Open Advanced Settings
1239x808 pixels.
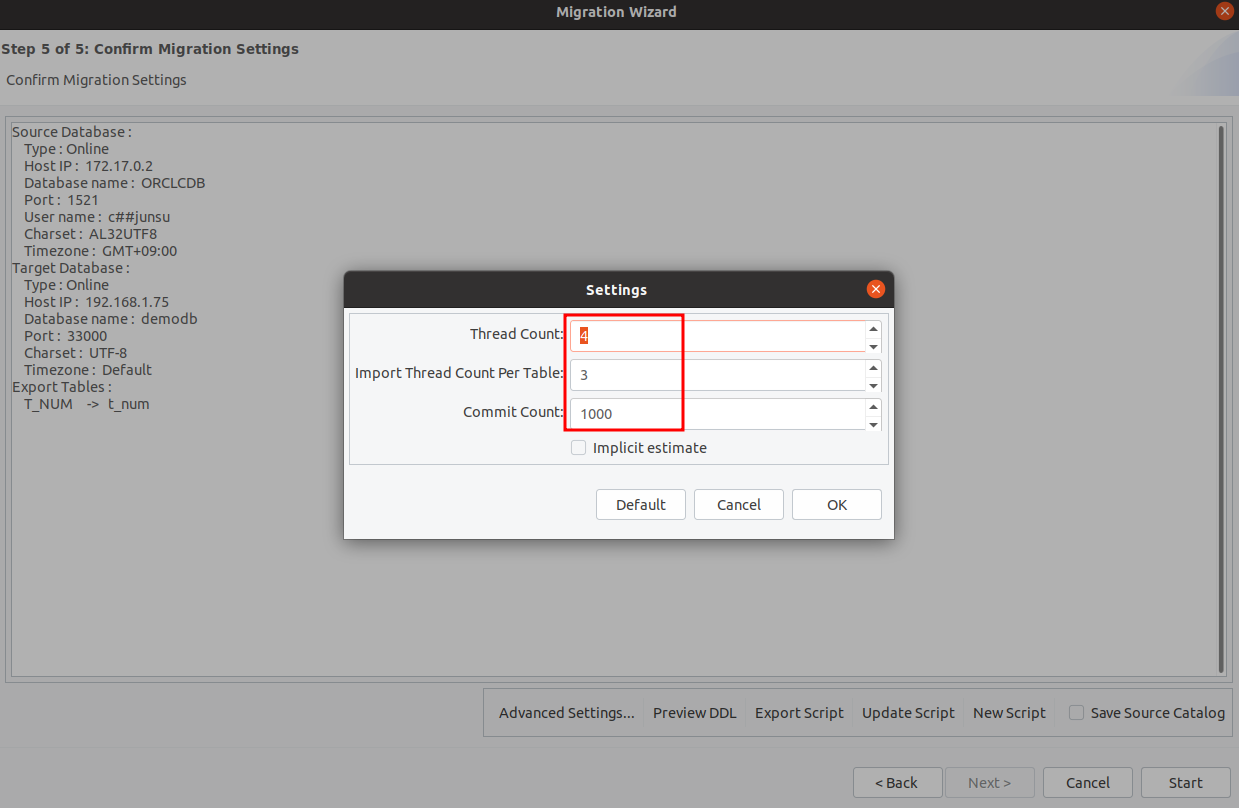(x=566, y=713)
